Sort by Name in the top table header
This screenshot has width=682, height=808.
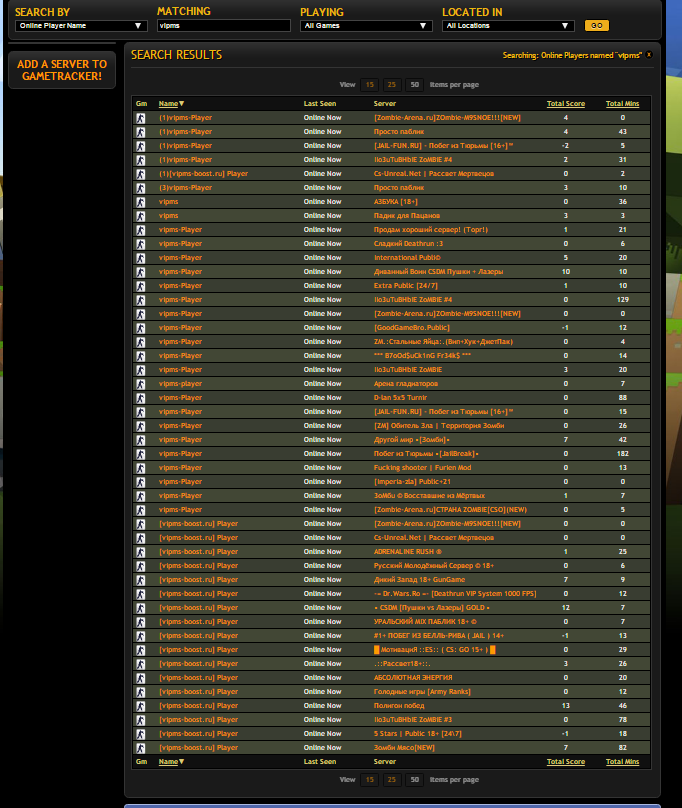tap(171, 104)
